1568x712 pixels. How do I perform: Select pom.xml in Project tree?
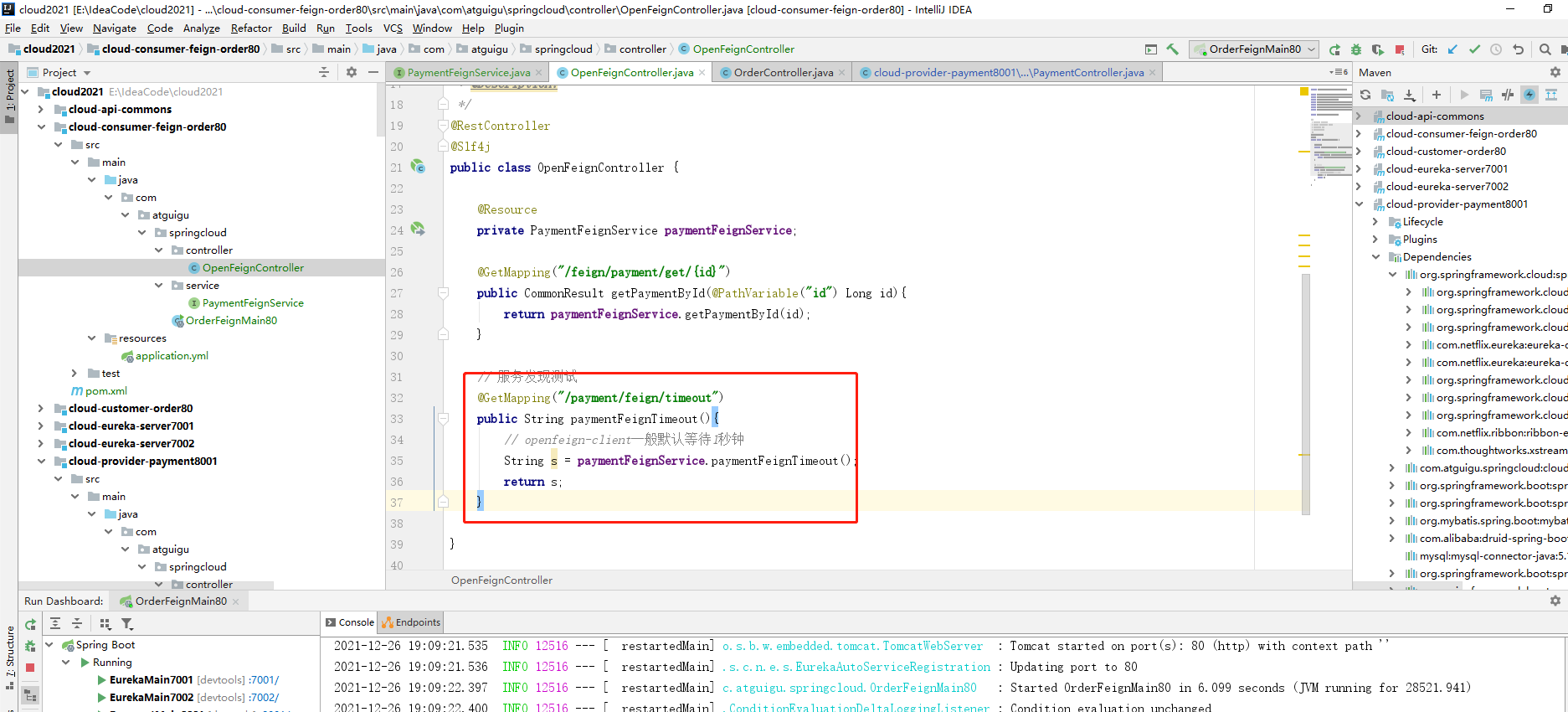[x=100, y=391]
